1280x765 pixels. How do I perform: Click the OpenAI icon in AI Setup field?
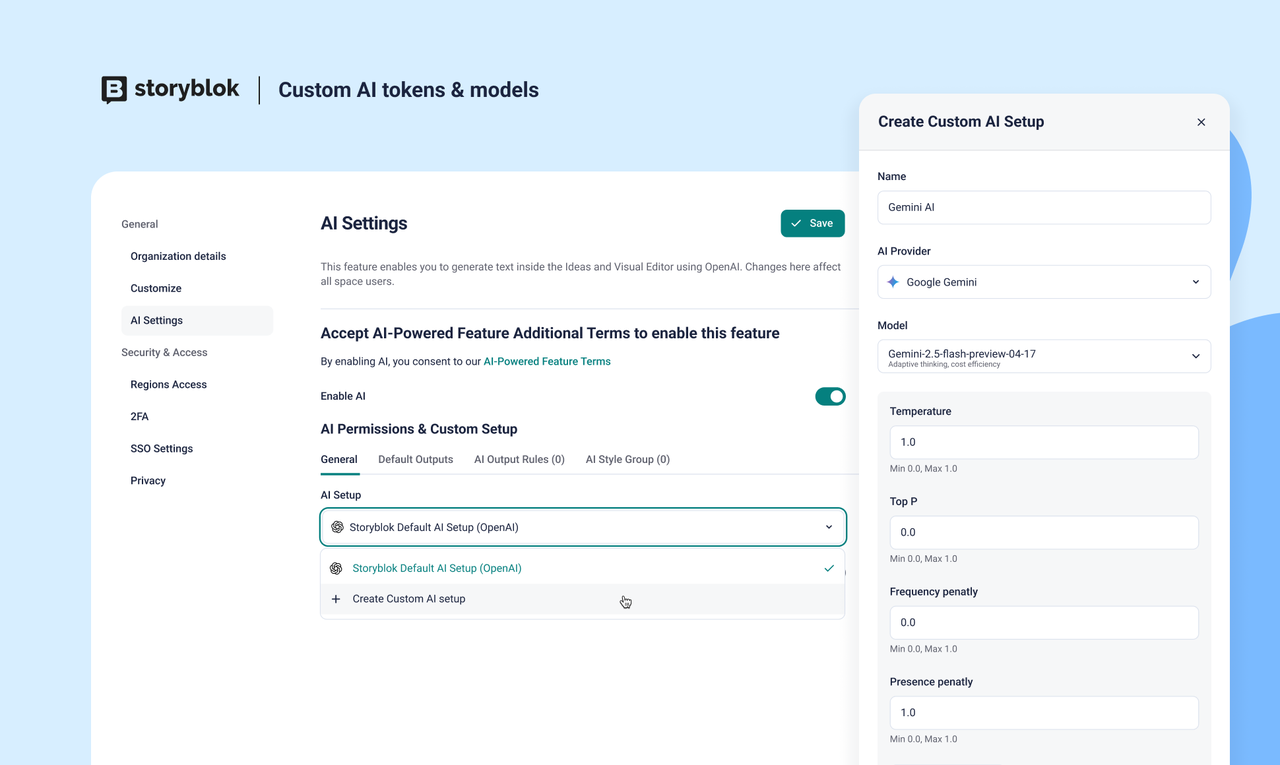tap(337, 526)
